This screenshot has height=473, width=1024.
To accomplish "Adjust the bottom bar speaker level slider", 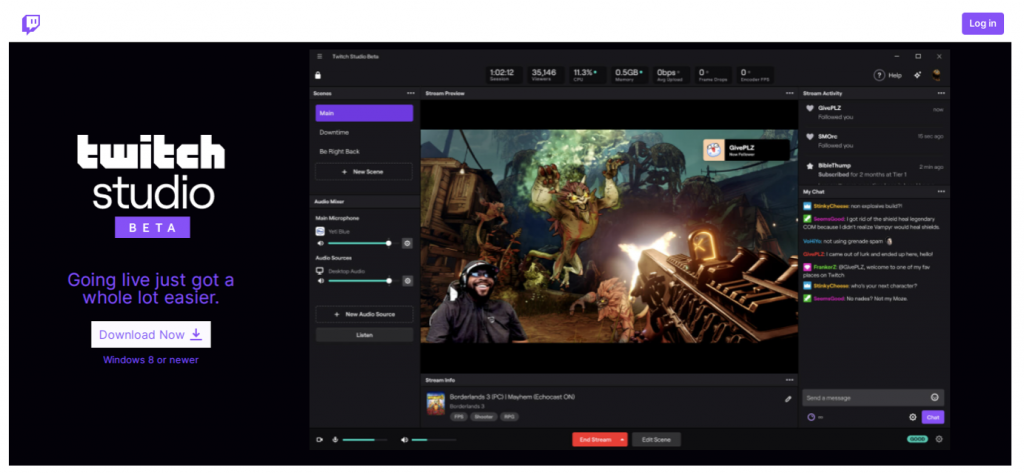I will point(434,440).
